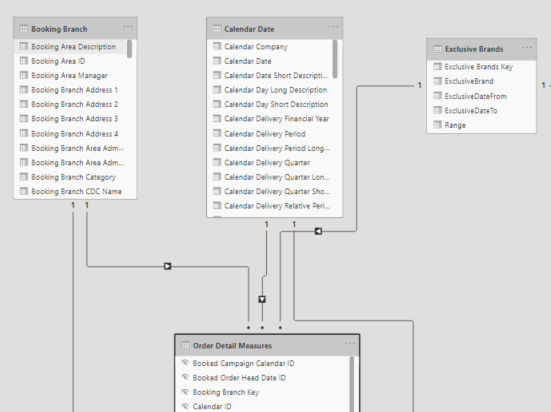Click Booking Branch table scrollbar thumb
Screen dimensions: 551x412
[x=129, y=49]
